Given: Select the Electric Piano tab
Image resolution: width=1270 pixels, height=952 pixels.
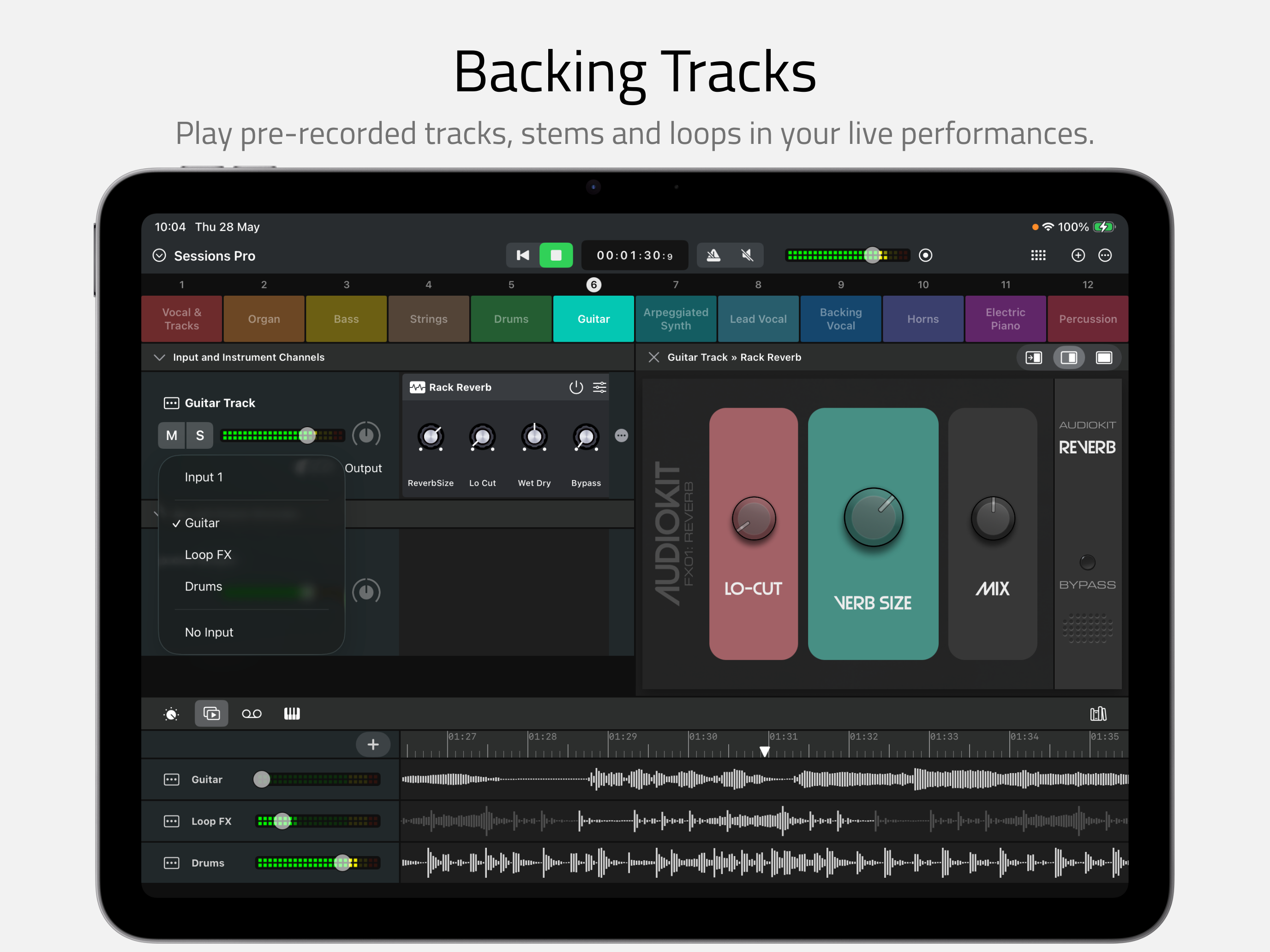Looking at the screenshot, I should (1005, 319).
